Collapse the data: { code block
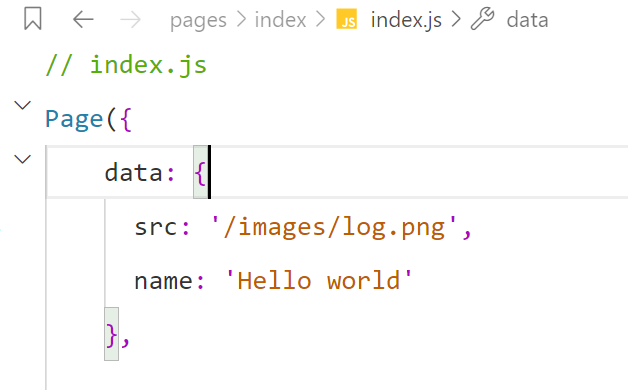Image resolution: width=628 pixels, height=390 pixels. (x=22, y=159)
